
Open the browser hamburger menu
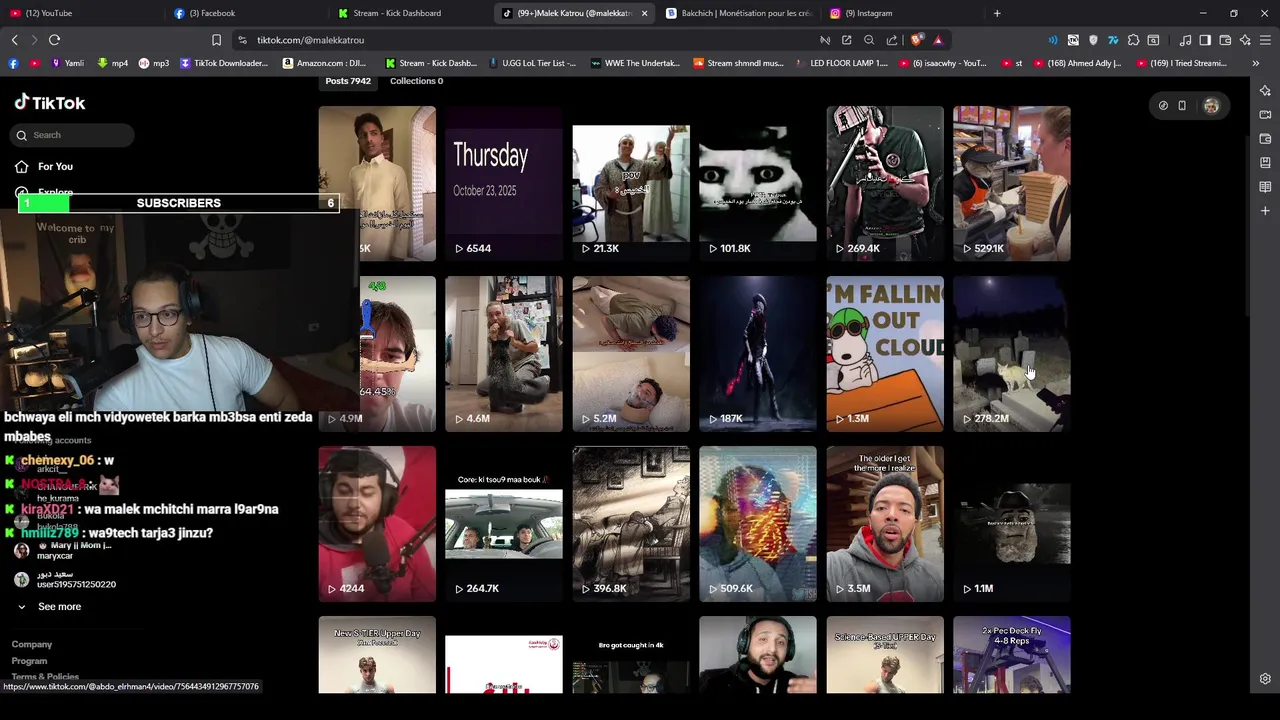click(x=1265, y=40)
